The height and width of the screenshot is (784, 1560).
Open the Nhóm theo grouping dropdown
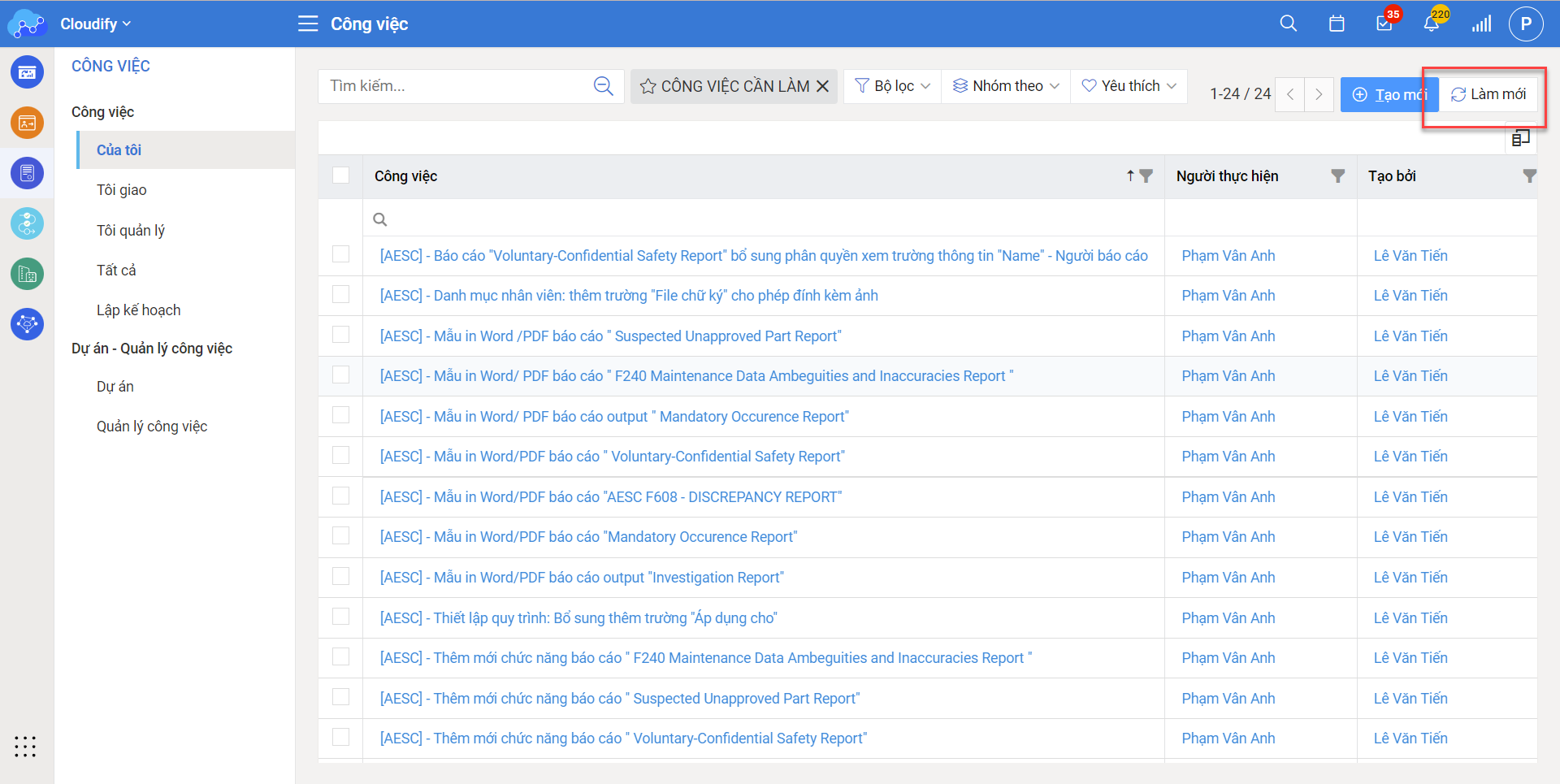(1006, 86)
